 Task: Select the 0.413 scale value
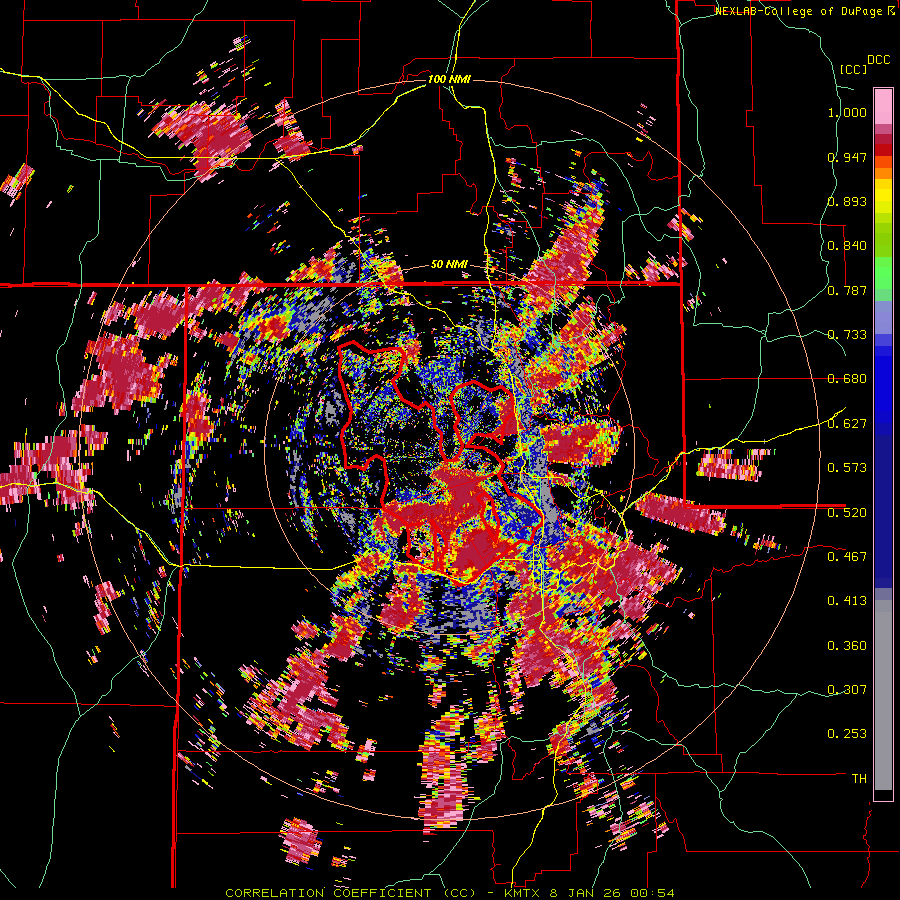[847, 601]
